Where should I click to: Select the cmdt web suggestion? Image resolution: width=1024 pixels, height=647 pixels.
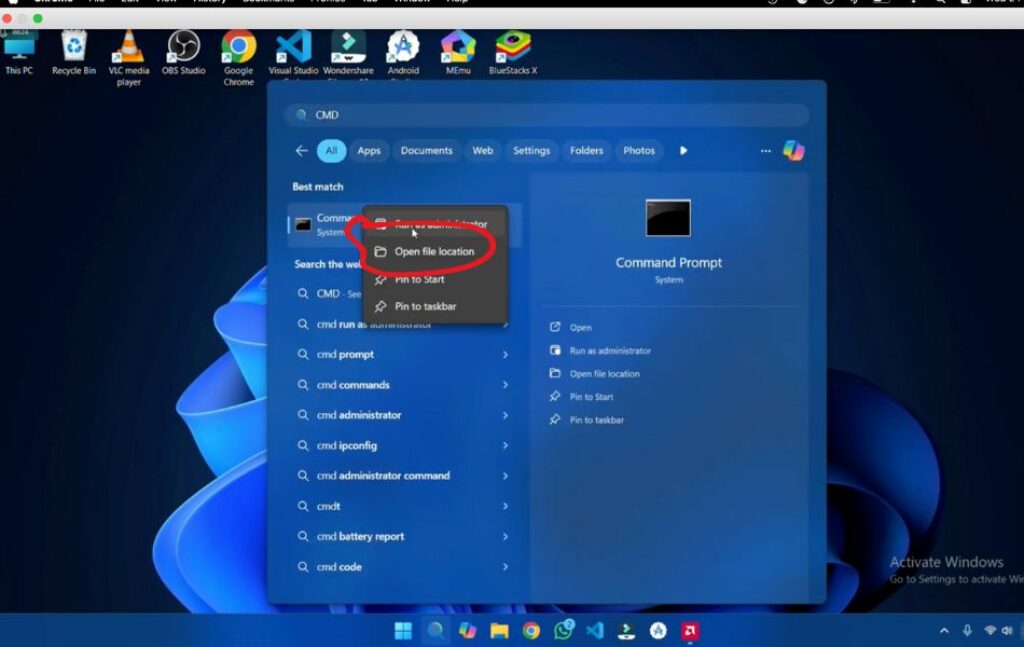[x=403, y=506]
